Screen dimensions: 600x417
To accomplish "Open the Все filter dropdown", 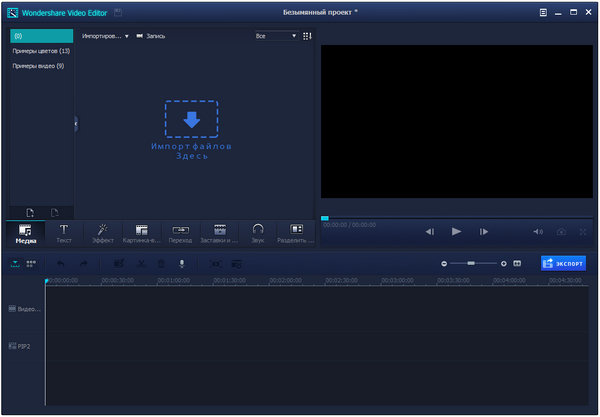I will tap(276, 36).
